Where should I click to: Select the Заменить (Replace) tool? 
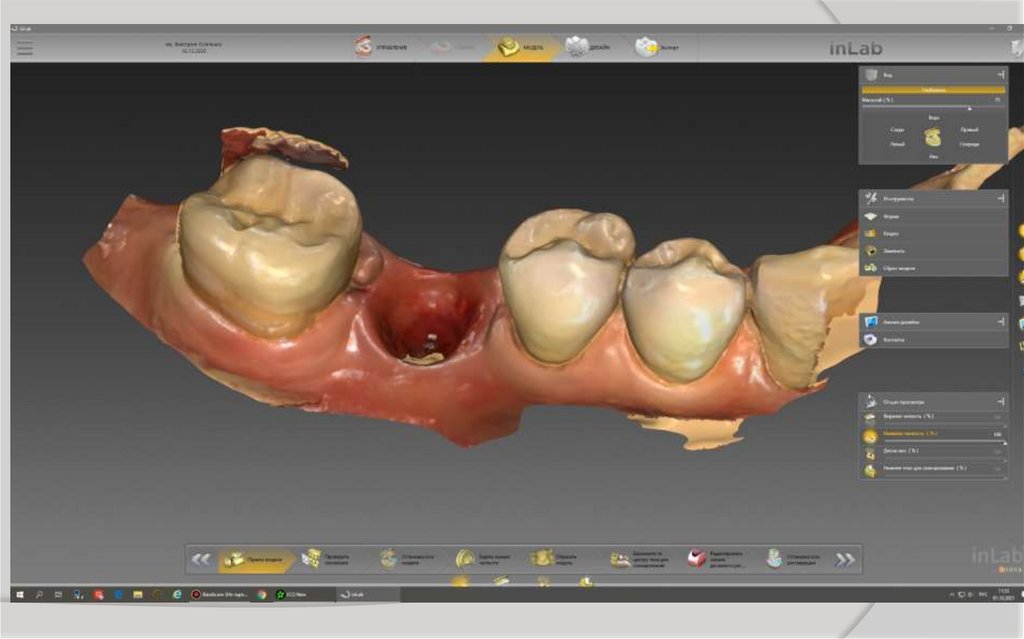(933, 251)
